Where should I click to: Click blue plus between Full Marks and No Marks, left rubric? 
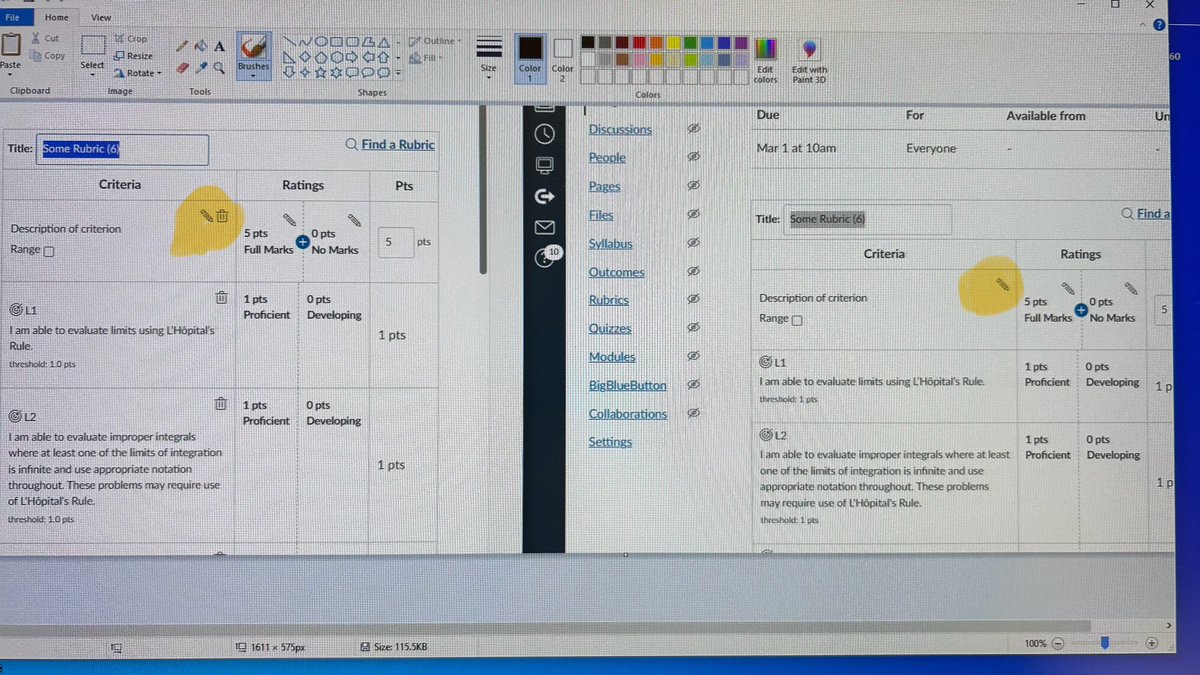(302, 240)
